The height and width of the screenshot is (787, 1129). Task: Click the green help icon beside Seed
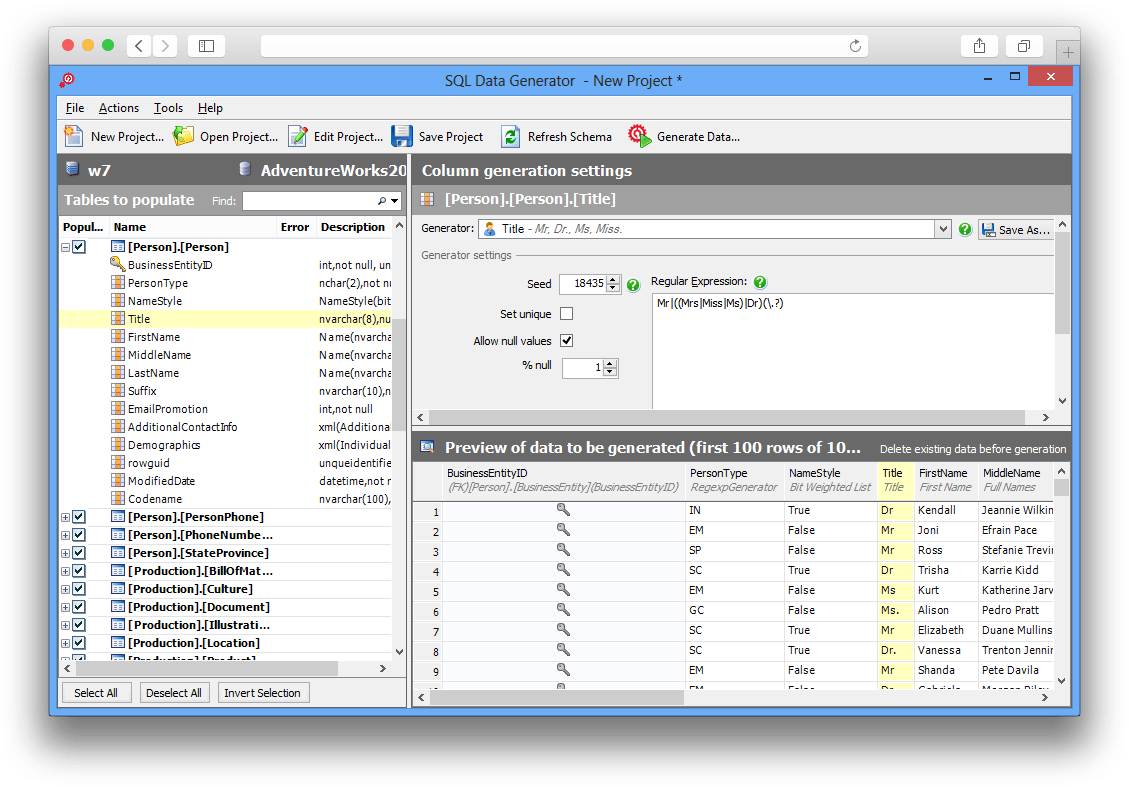click(633, 285)
